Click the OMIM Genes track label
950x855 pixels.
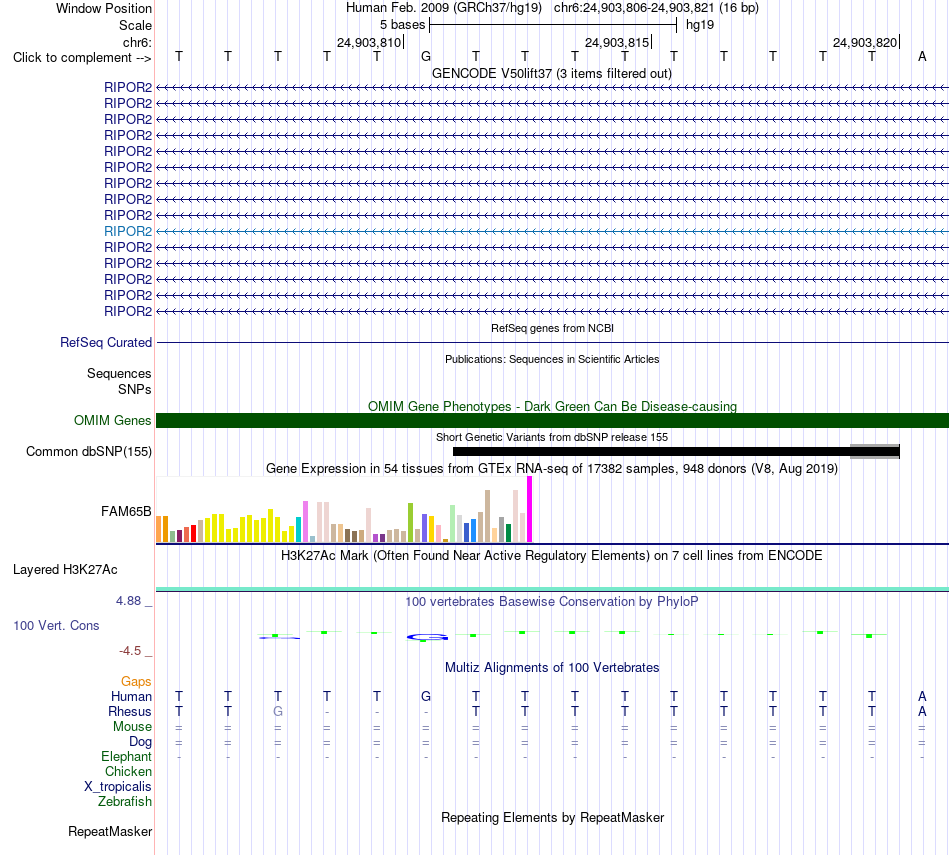(113, 421)
